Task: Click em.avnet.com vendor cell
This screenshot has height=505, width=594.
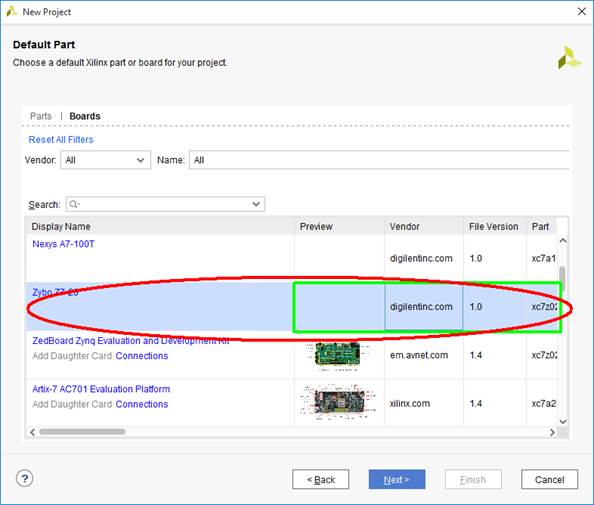Action: click(419, 355)
